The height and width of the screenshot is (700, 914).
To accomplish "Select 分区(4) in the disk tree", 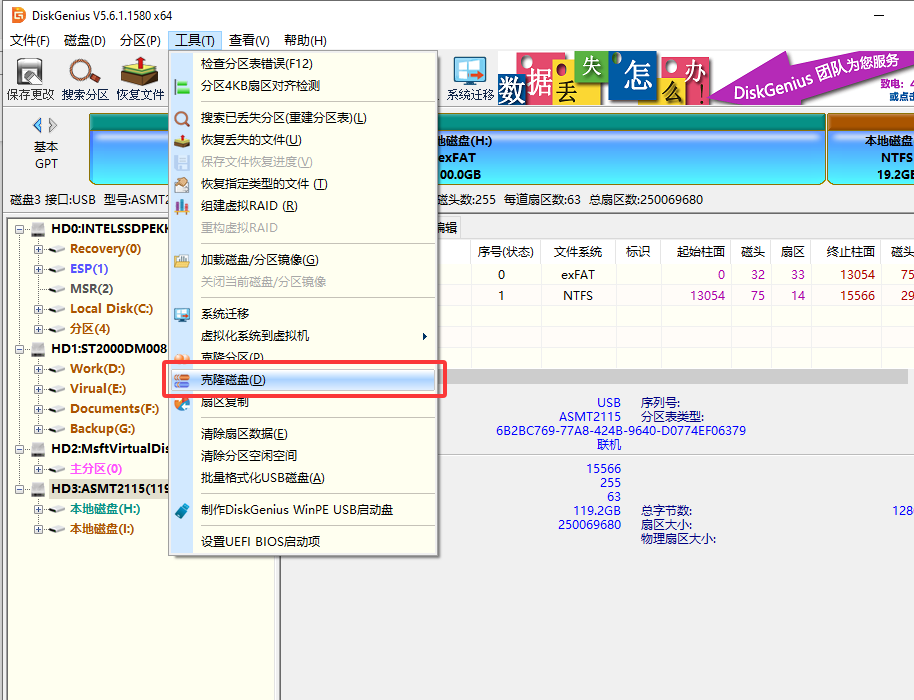I will click(x=90, y=329).
